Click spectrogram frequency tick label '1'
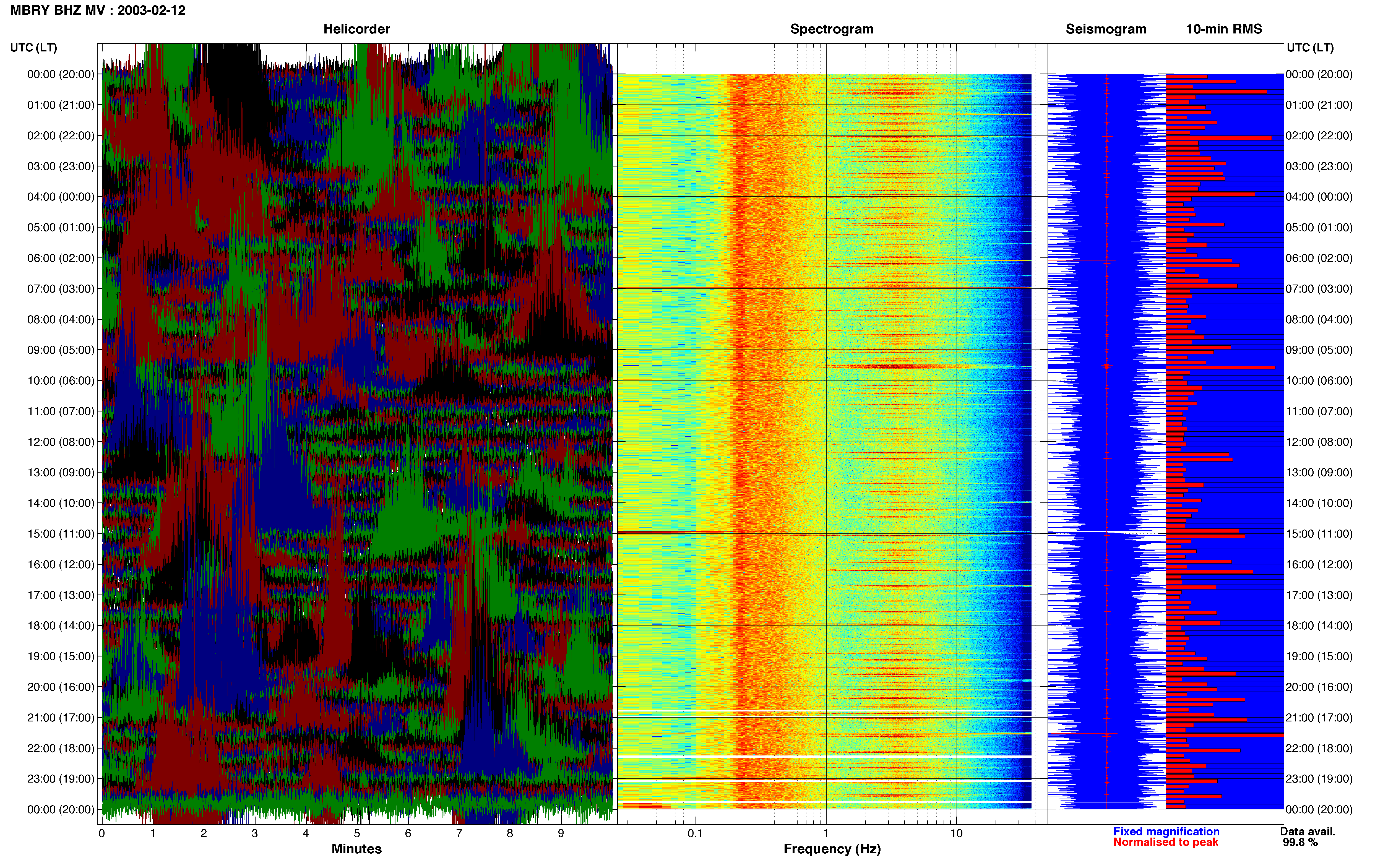Viewport: 1388px width, 868px height. click(826, 833)
